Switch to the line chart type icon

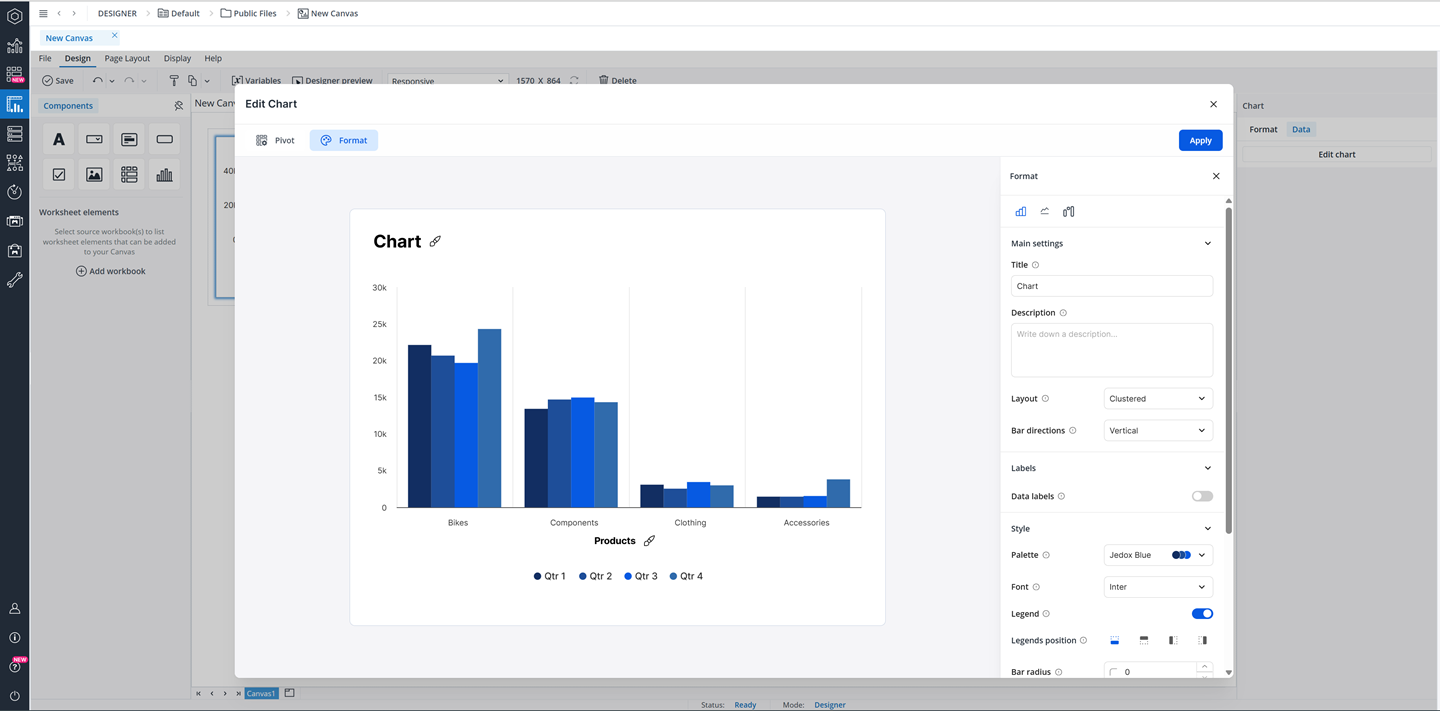[1044, 211]
